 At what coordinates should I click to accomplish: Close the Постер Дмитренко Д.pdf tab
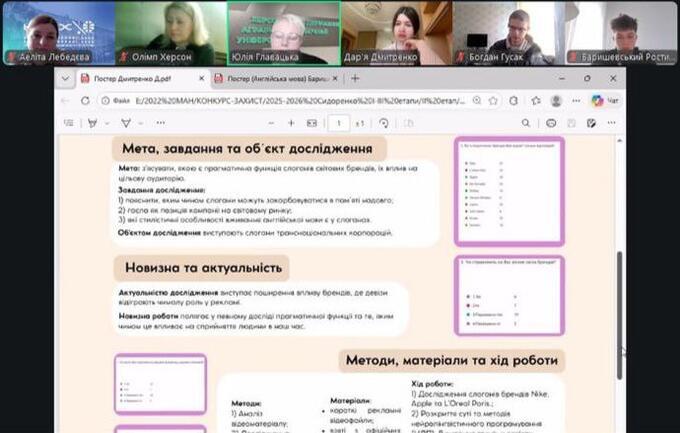coord(201,78)
